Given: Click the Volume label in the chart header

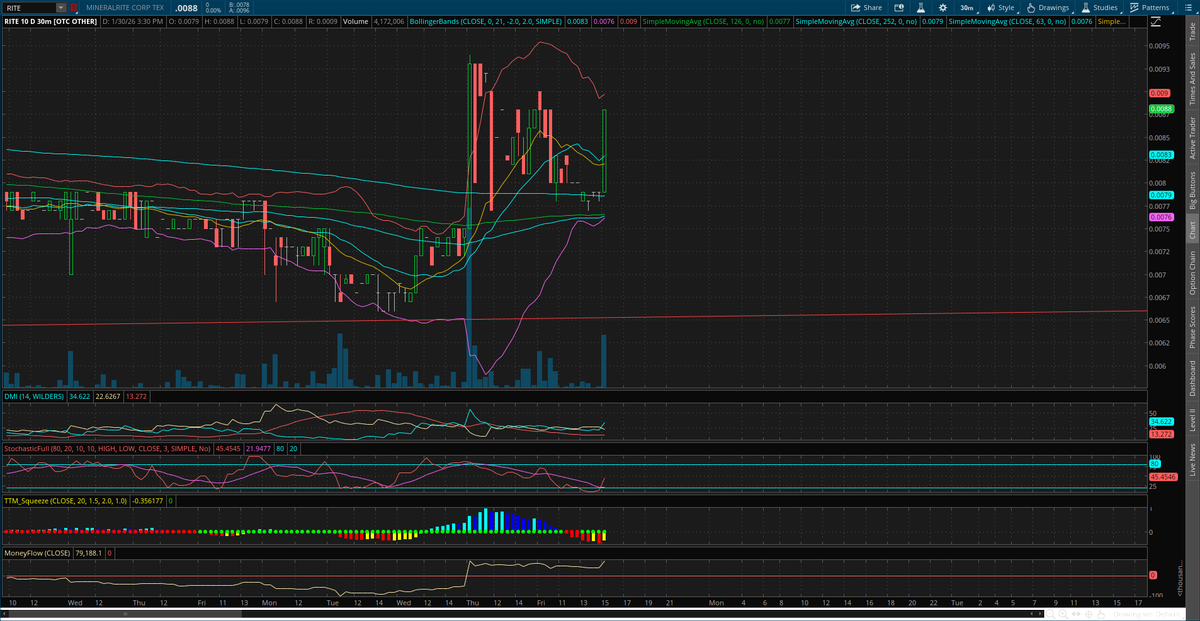Looking at the screenshot, I should pyautogui.click(x=357, y=20).
